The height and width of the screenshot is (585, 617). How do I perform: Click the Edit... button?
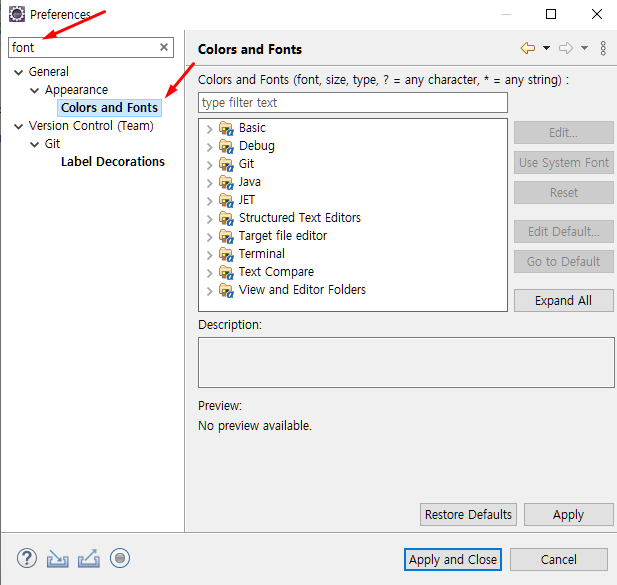(563, 133)
